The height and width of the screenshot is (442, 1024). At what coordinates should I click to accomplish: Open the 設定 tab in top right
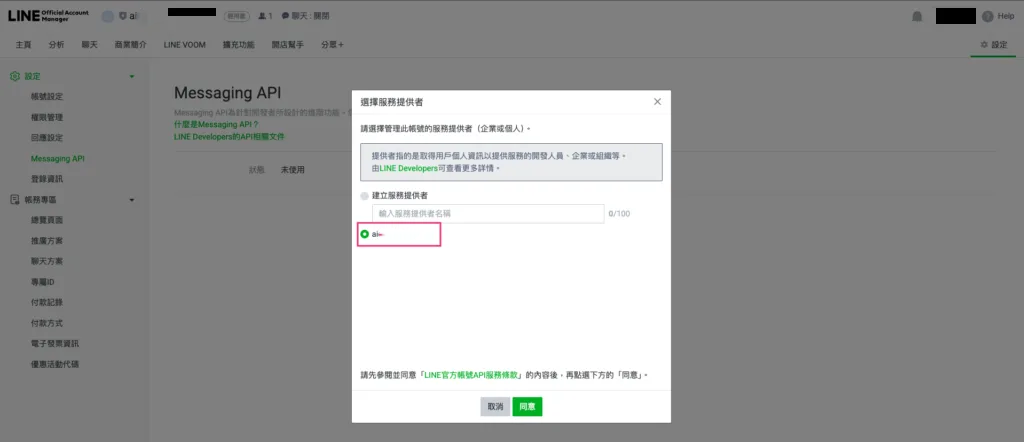tap(993, 45)
